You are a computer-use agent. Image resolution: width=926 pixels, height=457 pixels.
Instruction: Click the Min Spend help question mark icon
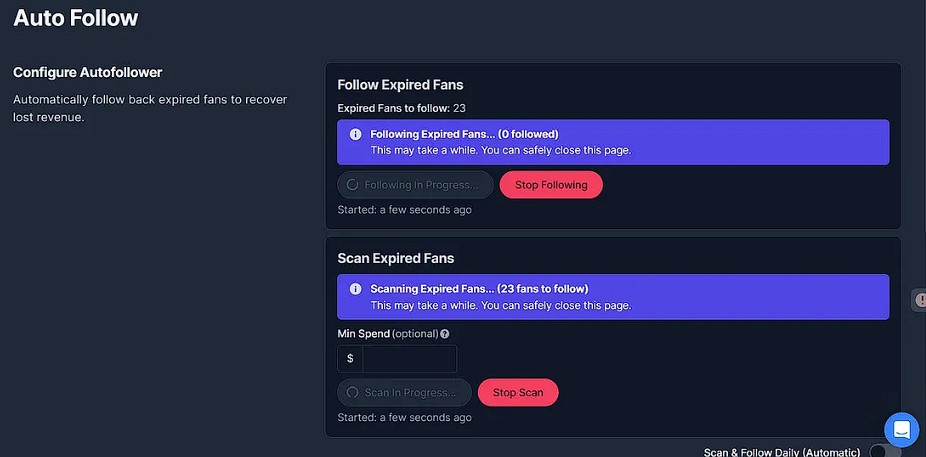[x=445, y=334]
